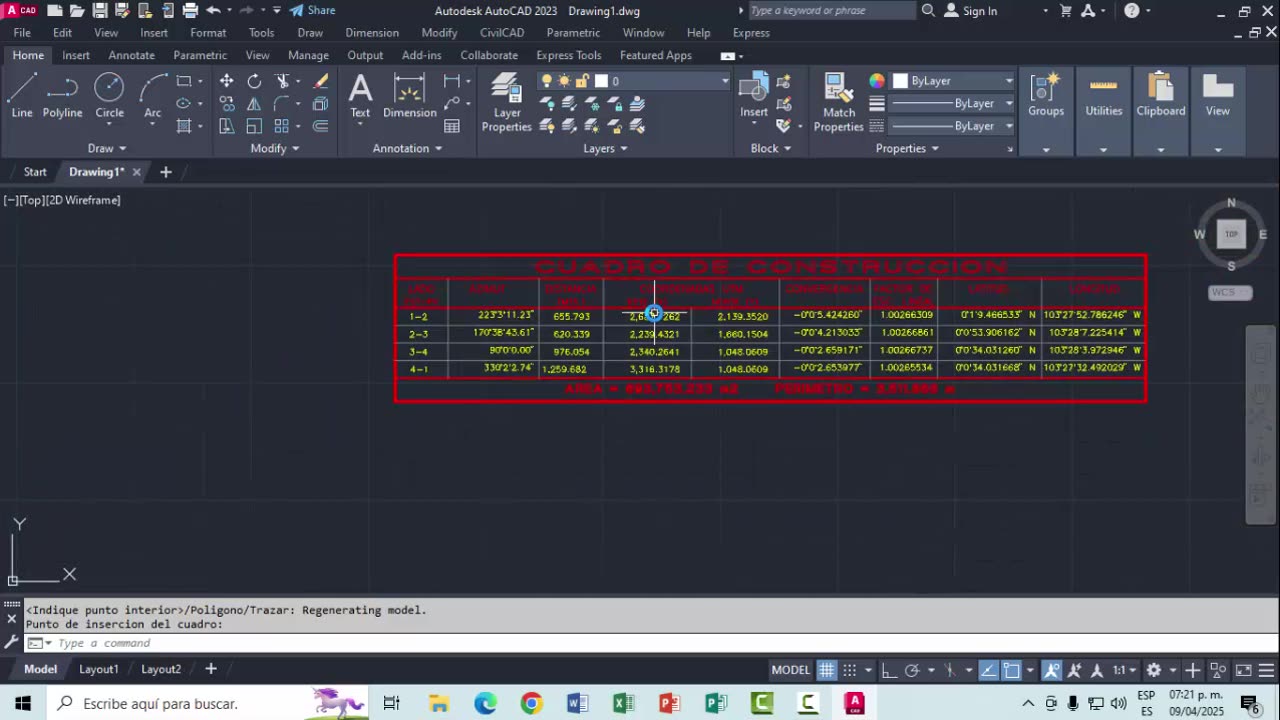Click the WCS label under ViewCube
The image size is (1280, 720).
coord(1229,292)
